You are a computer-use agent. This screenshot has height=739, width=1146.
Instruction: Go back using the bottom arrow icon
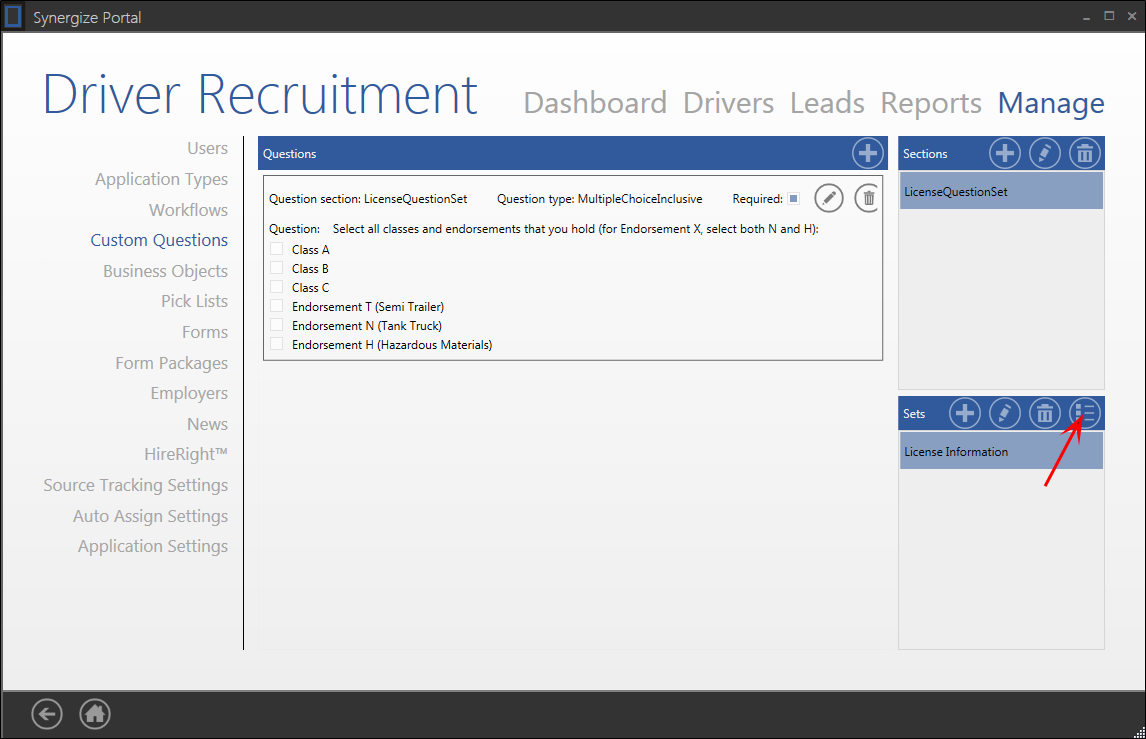coord(47,713)
